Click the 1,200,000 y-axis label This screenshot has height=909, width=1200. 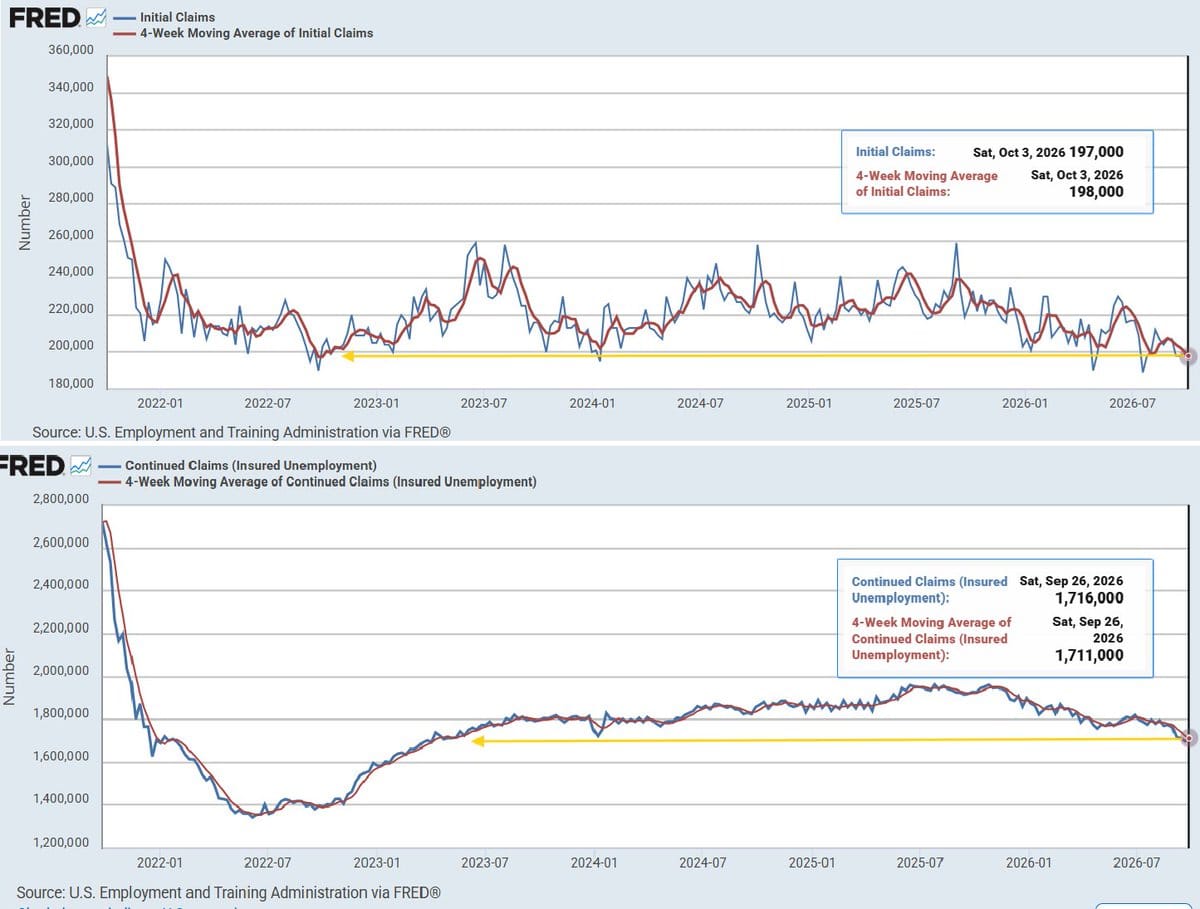coord(60,844)
